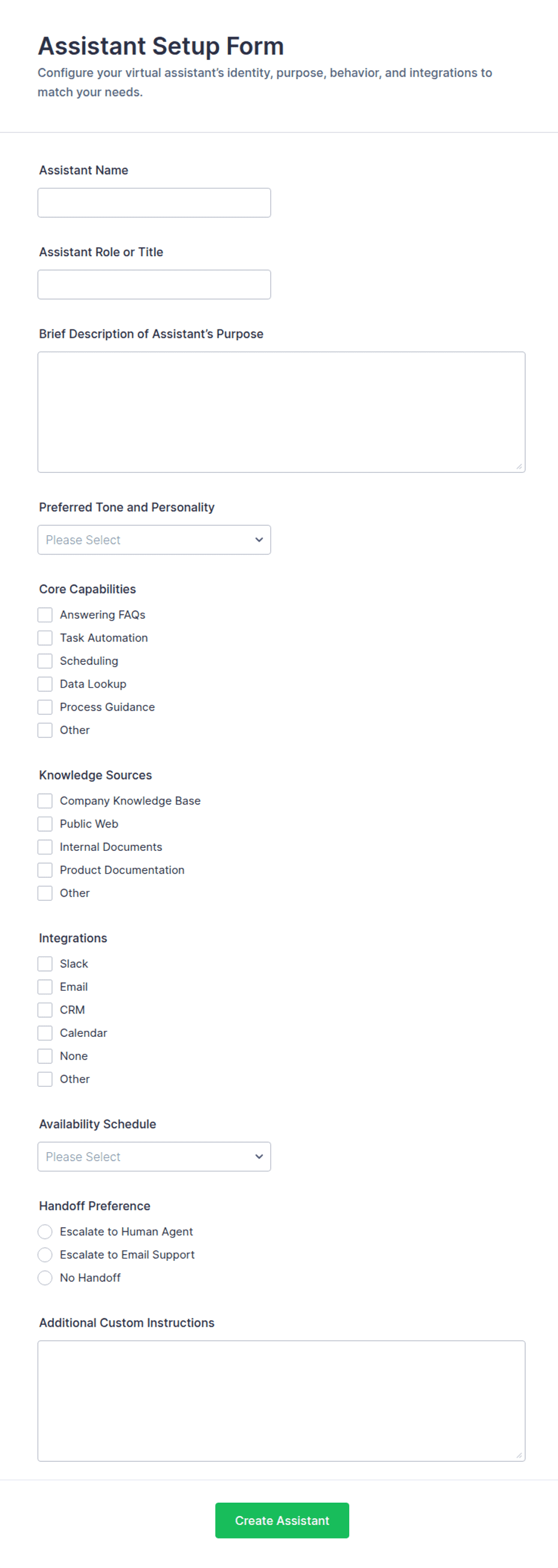The height and width of the screenshot is (1568, 558).
Task: Click the Brief Description of Purpose textarea
Action: click(281, 412)
